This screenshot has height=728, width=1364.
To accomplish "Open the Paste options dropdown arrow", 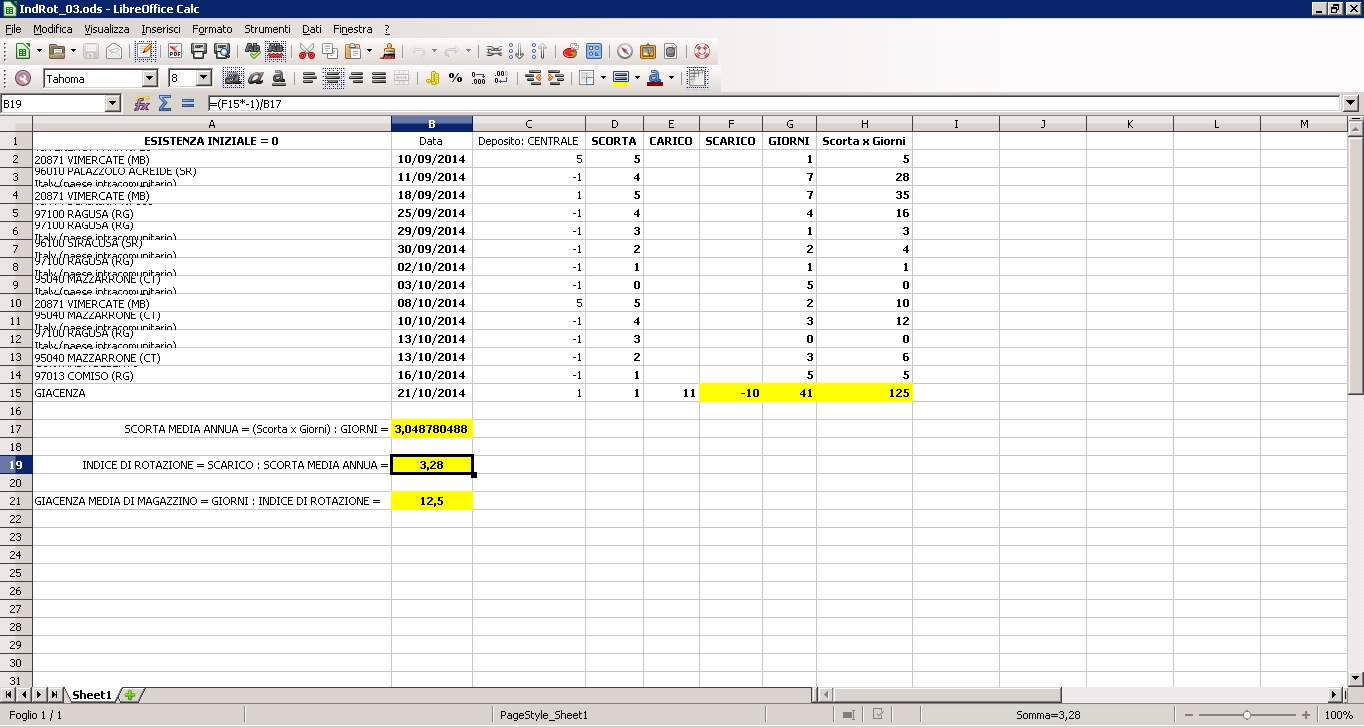I will 369,51.
